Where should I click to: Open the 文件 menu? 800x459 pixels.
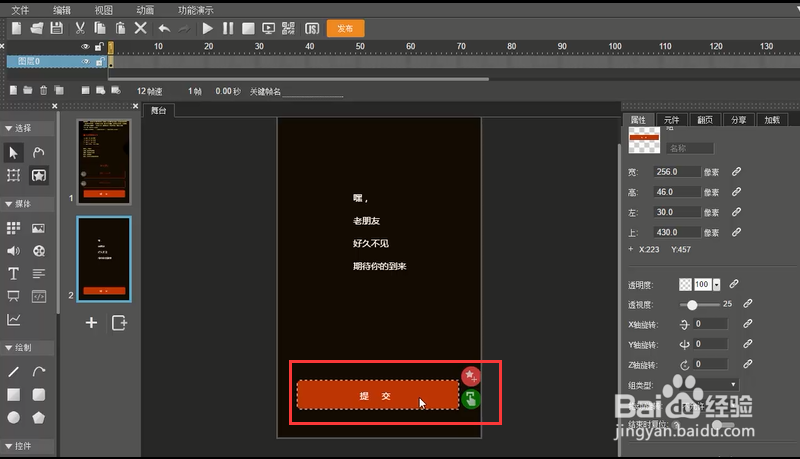click(20, 10)
